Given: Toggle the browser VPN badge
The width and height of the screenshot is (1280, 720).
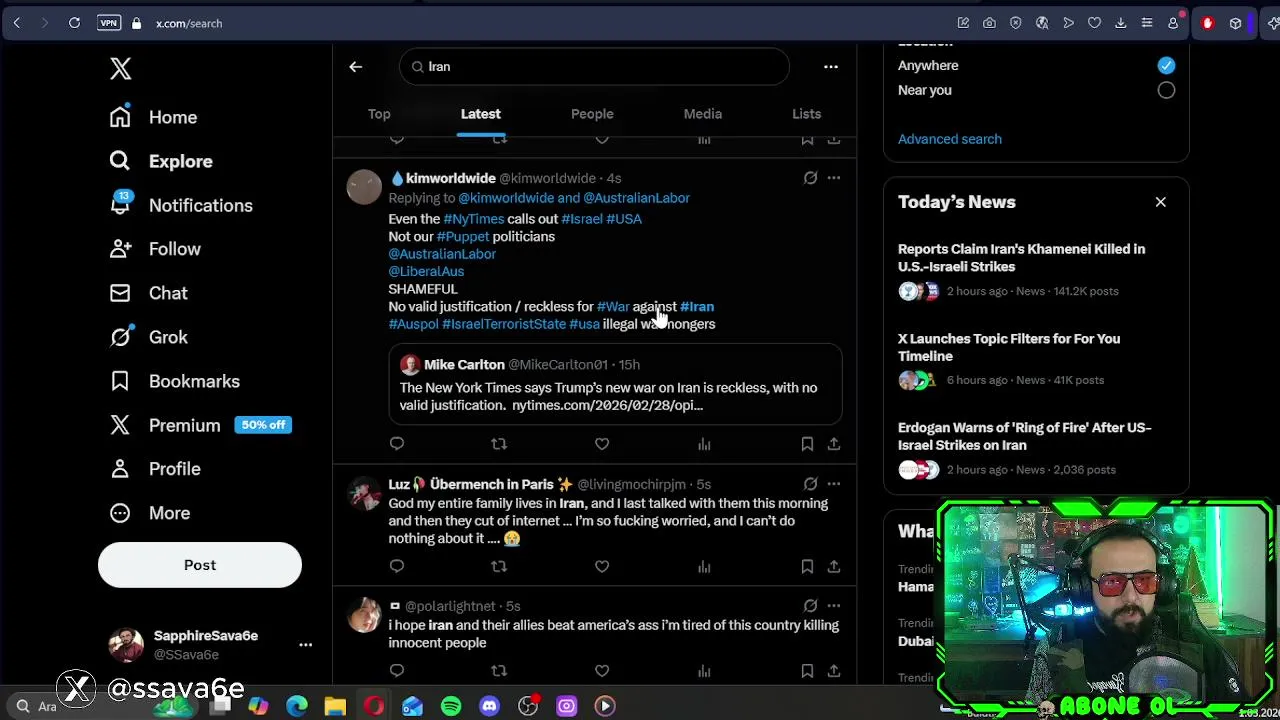Looking at the screenshot, I should pyautogui.click(x=109, y=23).
